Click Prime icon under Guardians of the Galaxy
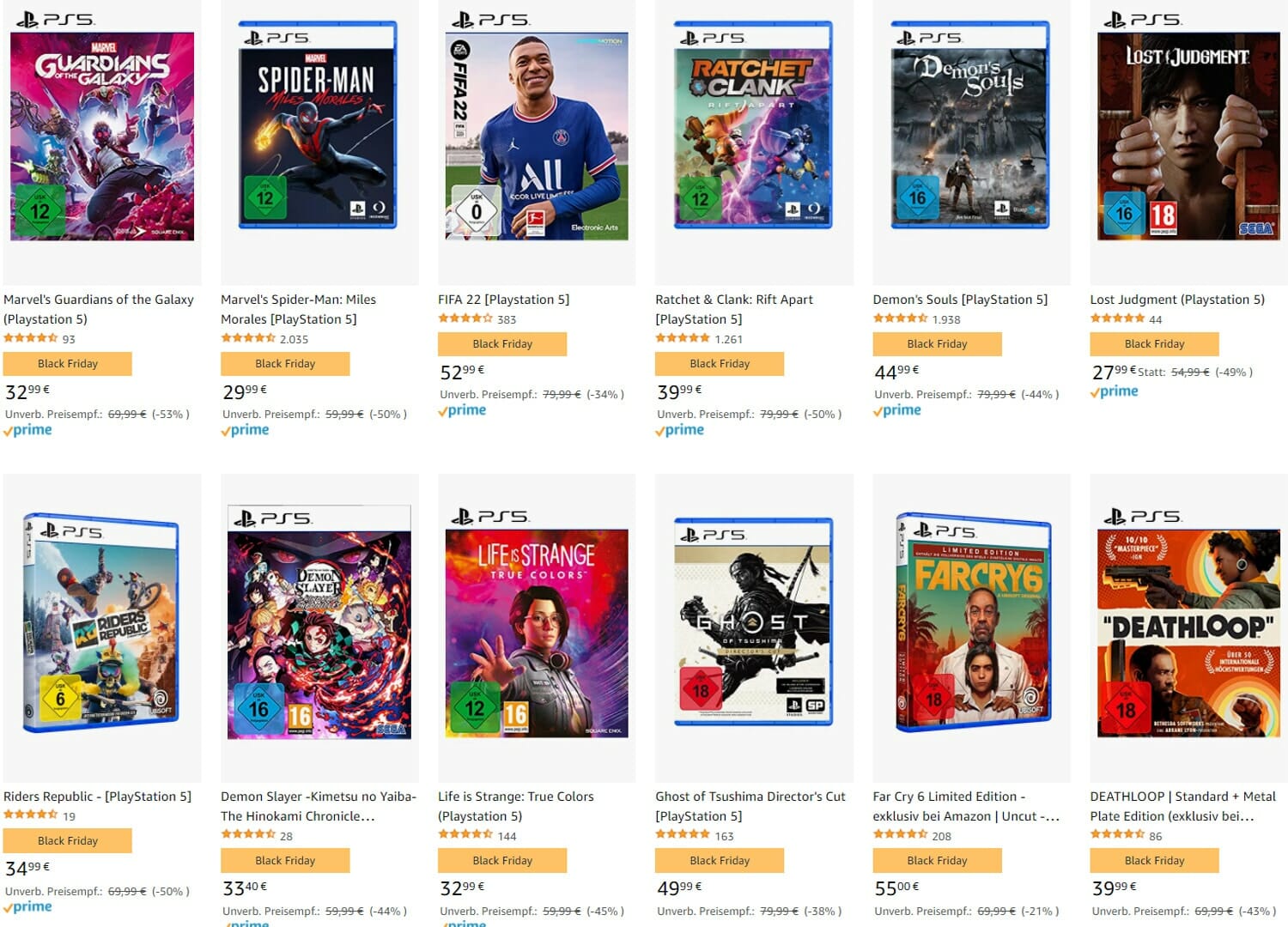Screen dimensions: 1288x927 [x=27, y=430]
